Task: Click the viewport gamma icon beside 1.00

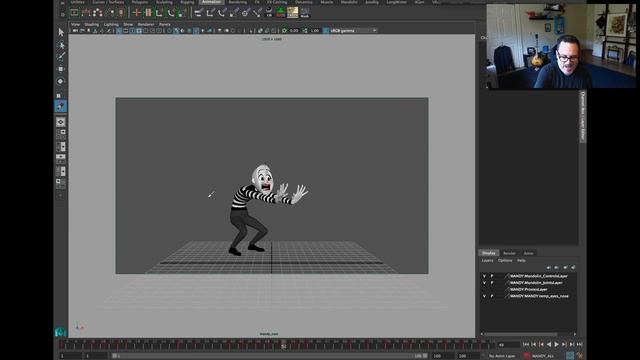Action: point(305,31)
